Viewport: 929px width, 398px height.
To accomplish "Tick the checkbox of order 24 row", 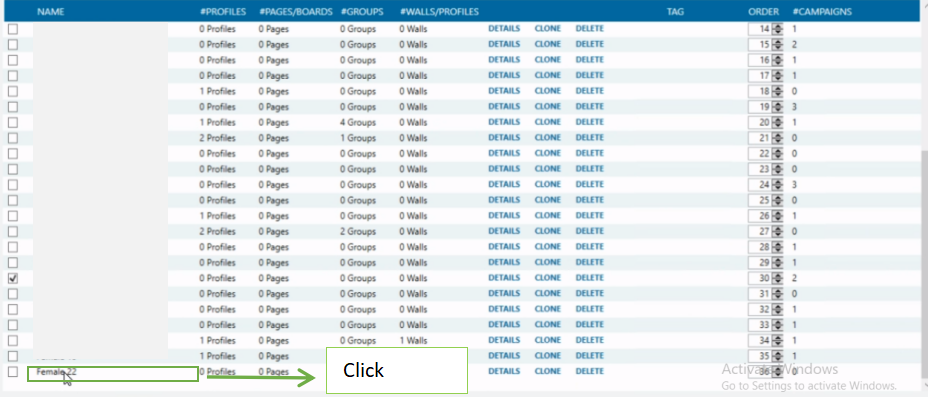I will (12, 185).
